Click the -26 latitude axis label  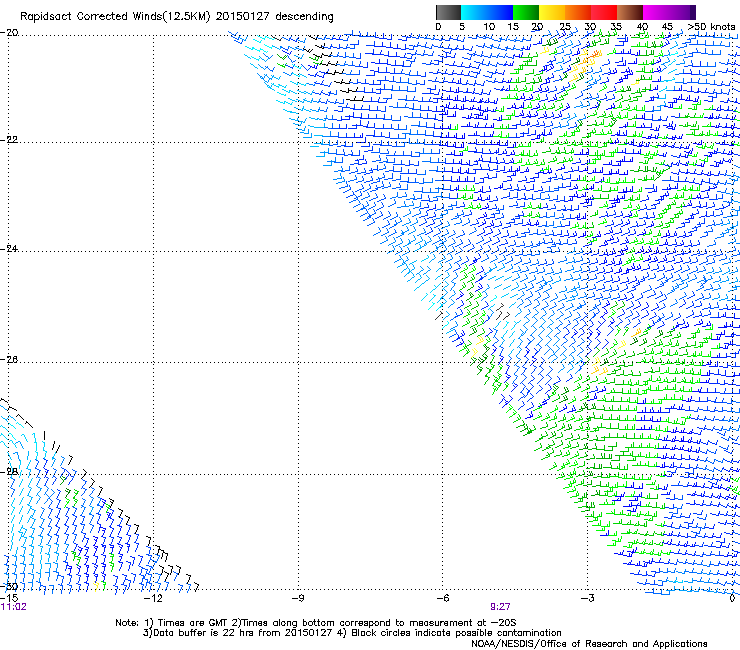9,360
